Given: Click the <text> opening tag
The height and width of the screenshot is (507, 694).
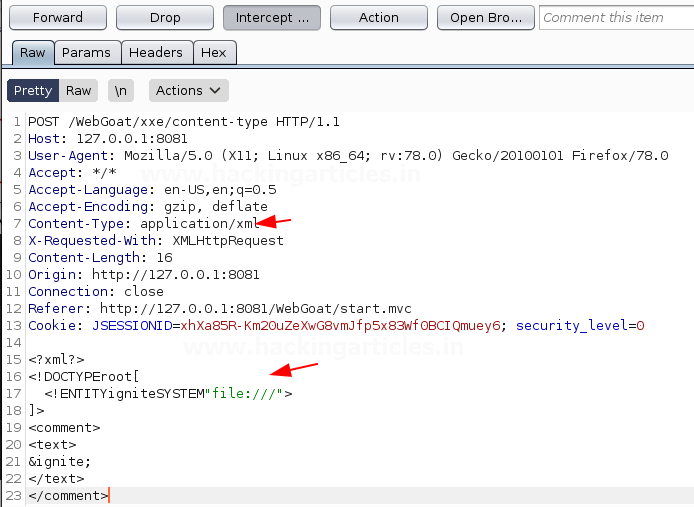Looking at the screenshot, I should pos(52,445).
